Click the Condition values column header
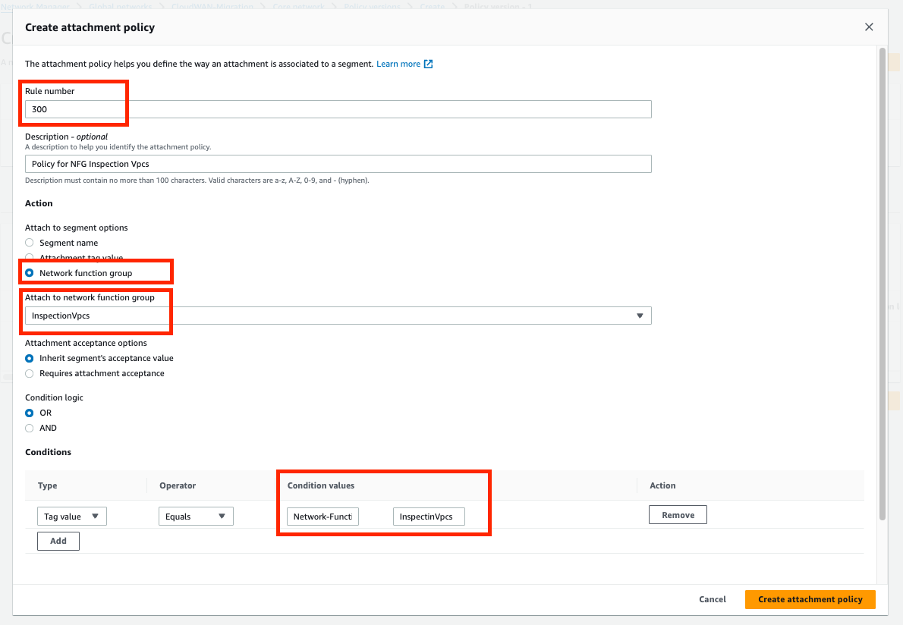 pyautogui.click(x=321, y=485)
